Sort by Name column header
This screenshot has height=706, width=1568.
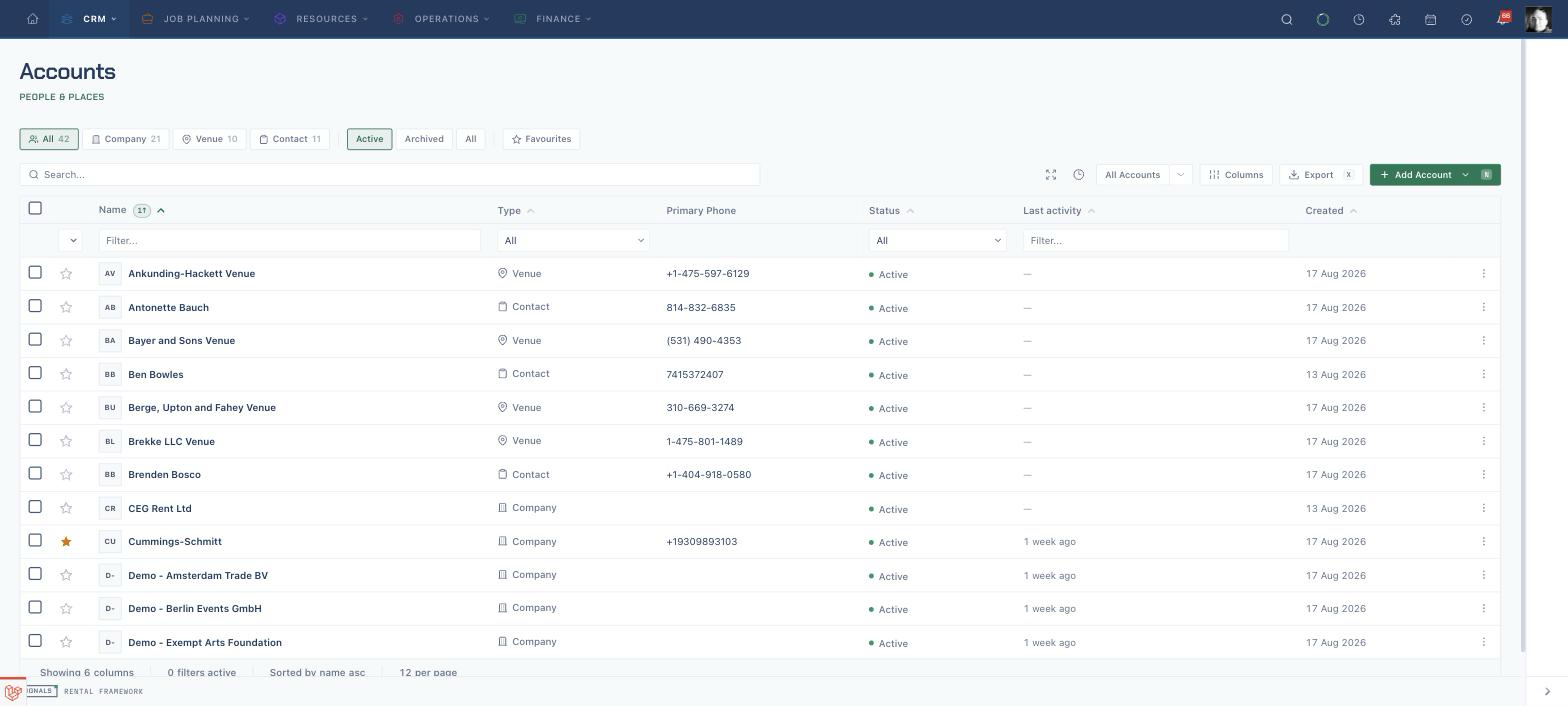[x=112, y=210]
